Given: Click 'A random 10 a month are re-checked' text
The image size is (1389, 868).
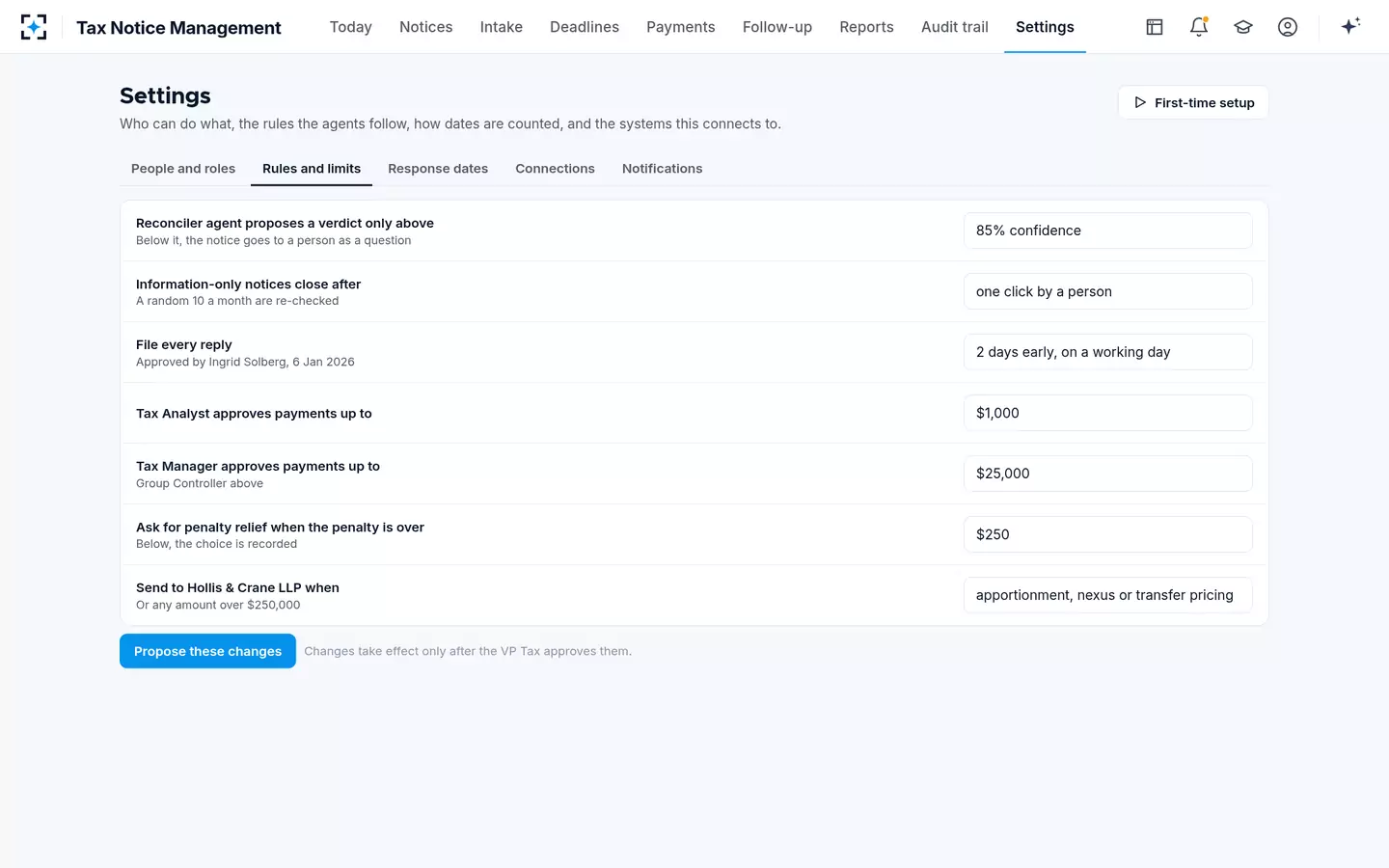Looking at the screenshot, I should [237, 301].
